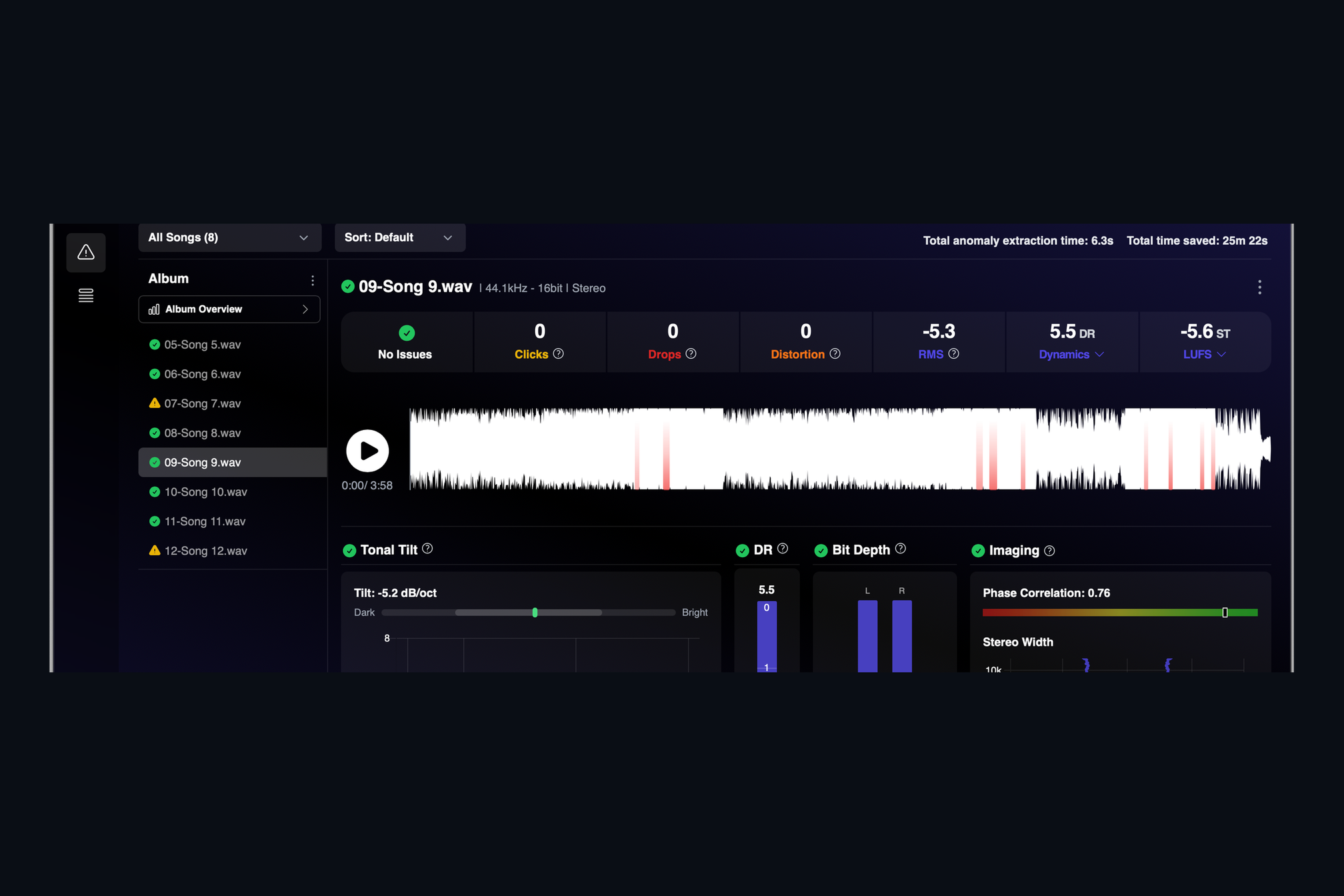
Task: Click the 5.5 DR meter bar
Action: [767, 637]
